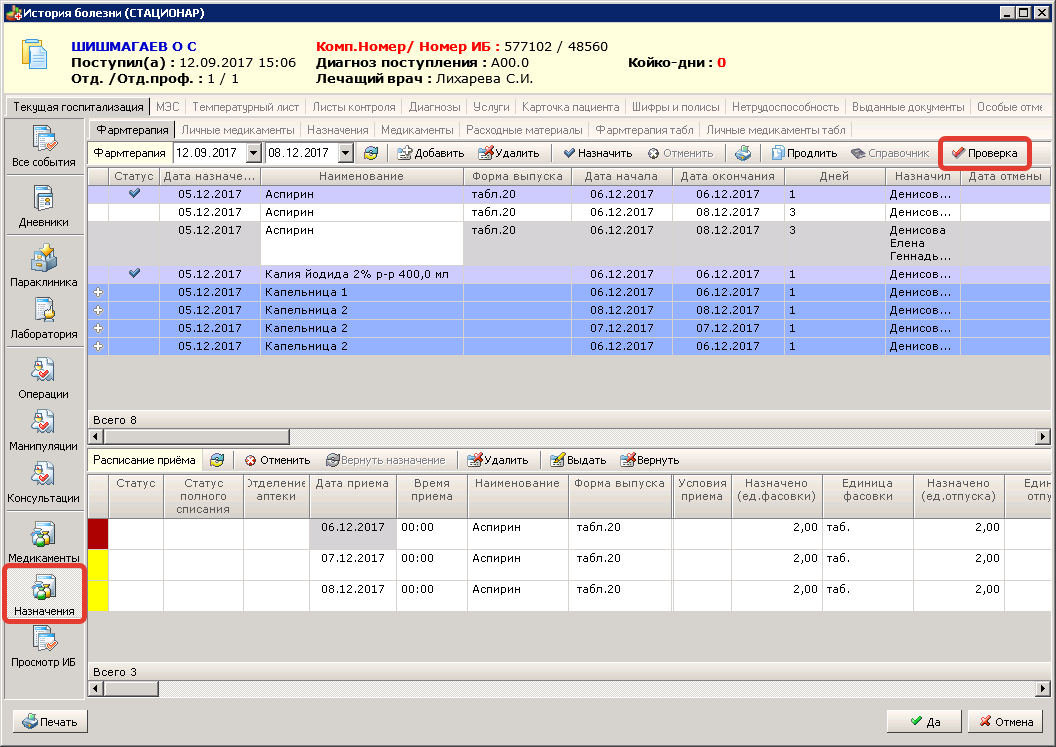Viewport: 1056px width, 747px height.
Task: Open the Нетрудоспособность tab
Action: 785,107
